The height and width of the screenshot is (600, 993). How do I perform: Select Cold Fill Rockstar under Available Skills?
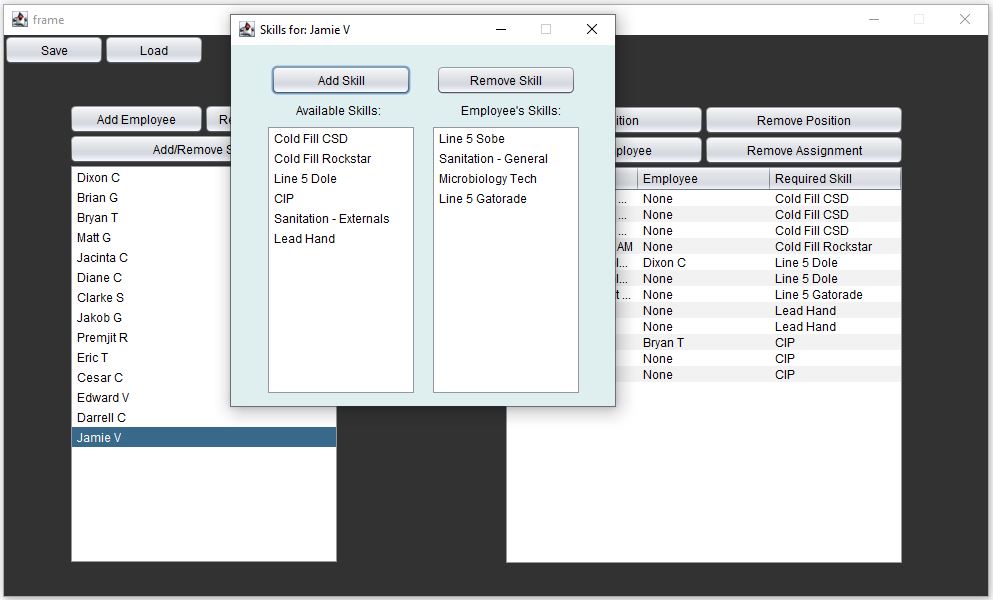click(322, 158)
